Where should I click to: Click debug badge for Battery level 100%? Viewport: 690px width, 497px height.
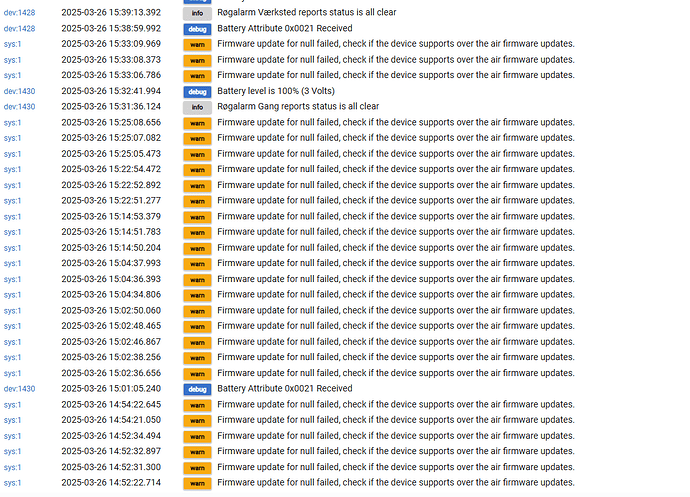pyautogui.click(x=197, y=92)
